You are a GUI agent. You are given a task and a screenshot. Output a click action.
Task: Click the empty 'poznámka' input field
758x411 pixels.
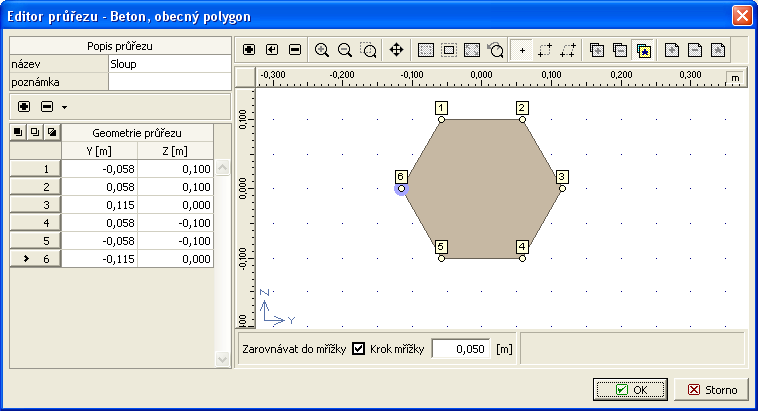[x=170, y=82]
